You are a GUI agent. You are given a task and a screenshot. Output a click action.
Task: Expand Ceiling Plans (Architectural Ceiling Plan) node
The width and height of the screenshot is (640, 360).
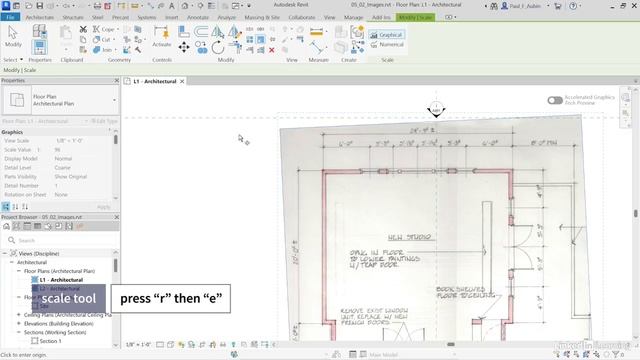coord(19,315)
